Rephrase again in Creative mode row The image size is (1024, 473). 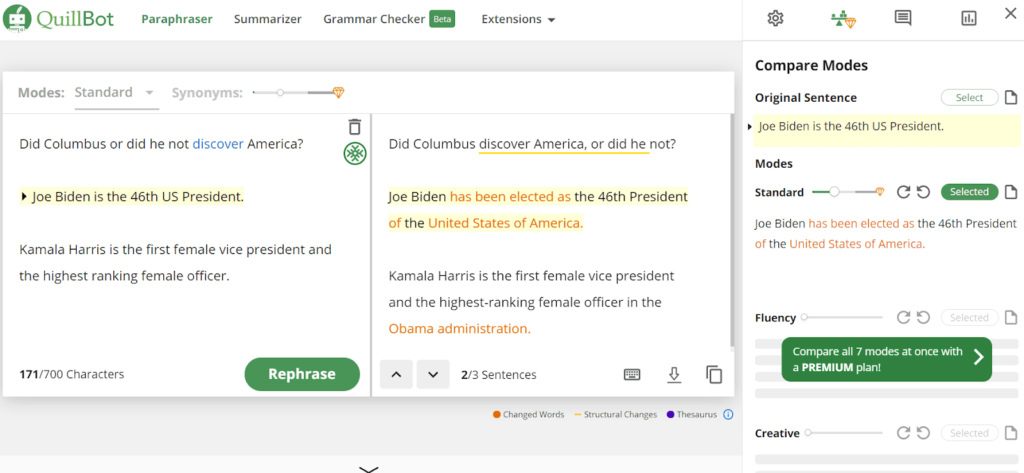pyautogui.click(x=903, y=432)
